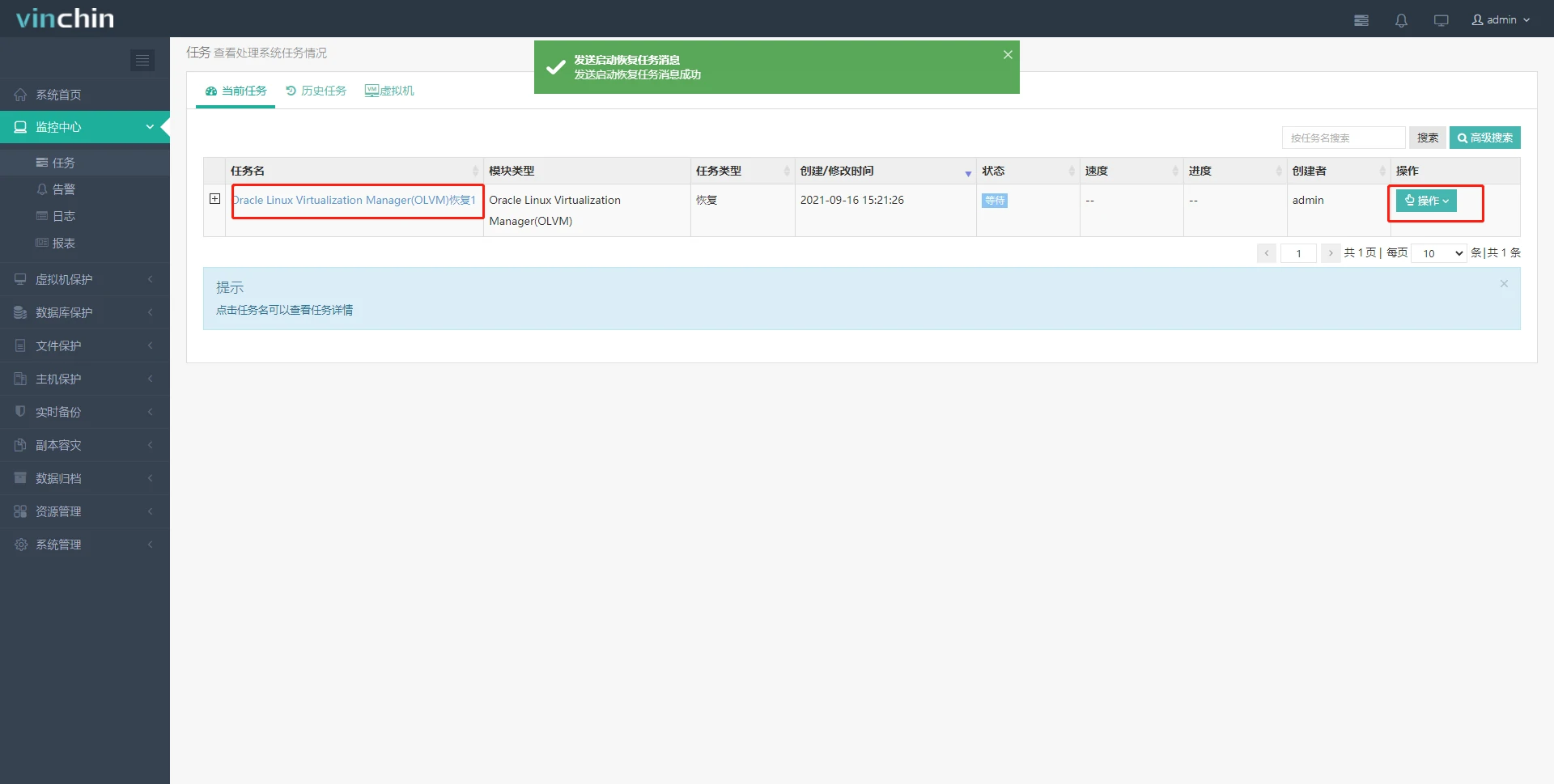Open 报表 reports in sidebar
Viewport: 1554px width, 784px height.
[x=63, y=243]
